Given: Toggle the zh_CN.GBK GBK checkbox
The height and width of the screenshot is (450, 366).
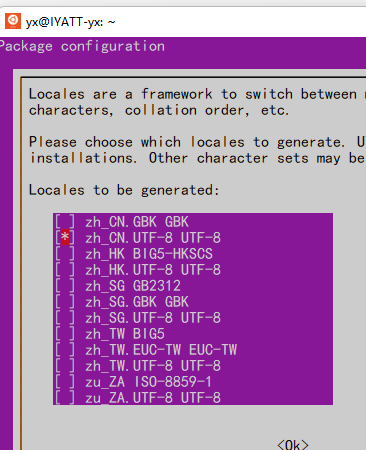Looking at the screenshot, I should point(65,222).
